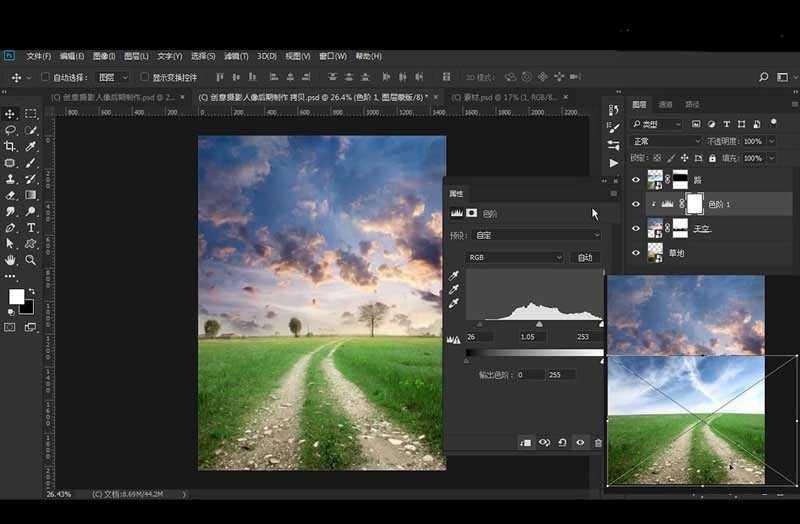This screenshot has height=524, width=800.
Task: Switch to the 通道 panel tab
Action: pyautogui.click(x=666, y=104)
